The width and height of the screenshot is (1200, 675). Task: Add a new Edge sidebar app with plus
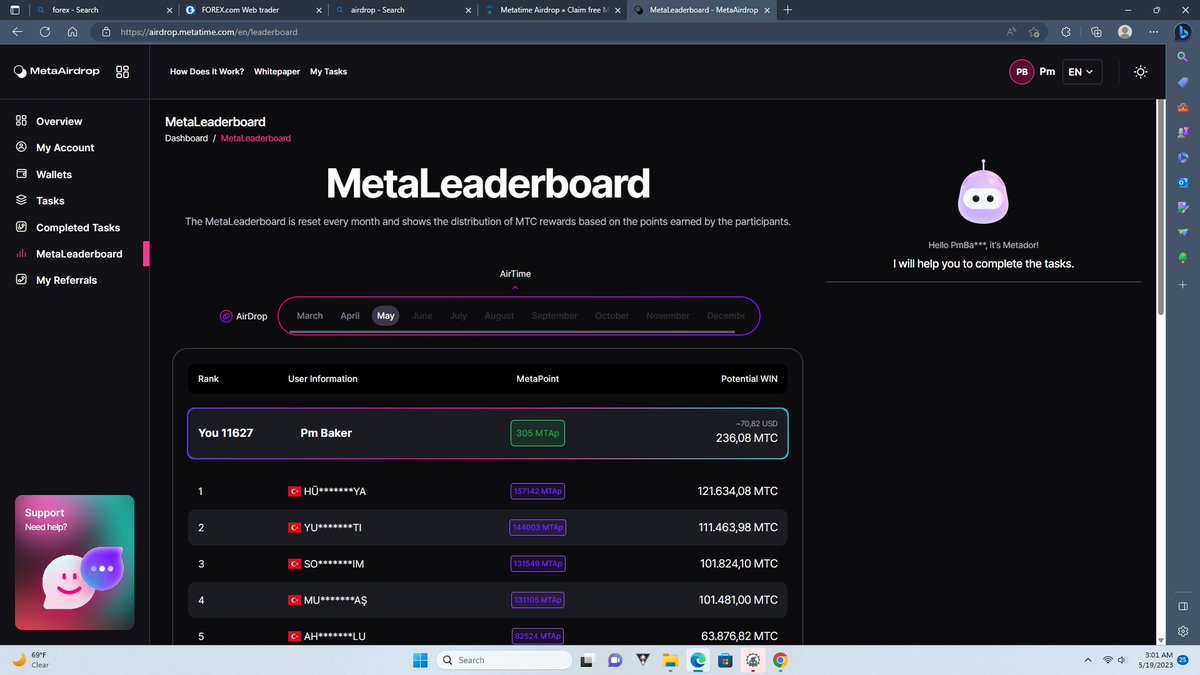(x=1183, y=285)
